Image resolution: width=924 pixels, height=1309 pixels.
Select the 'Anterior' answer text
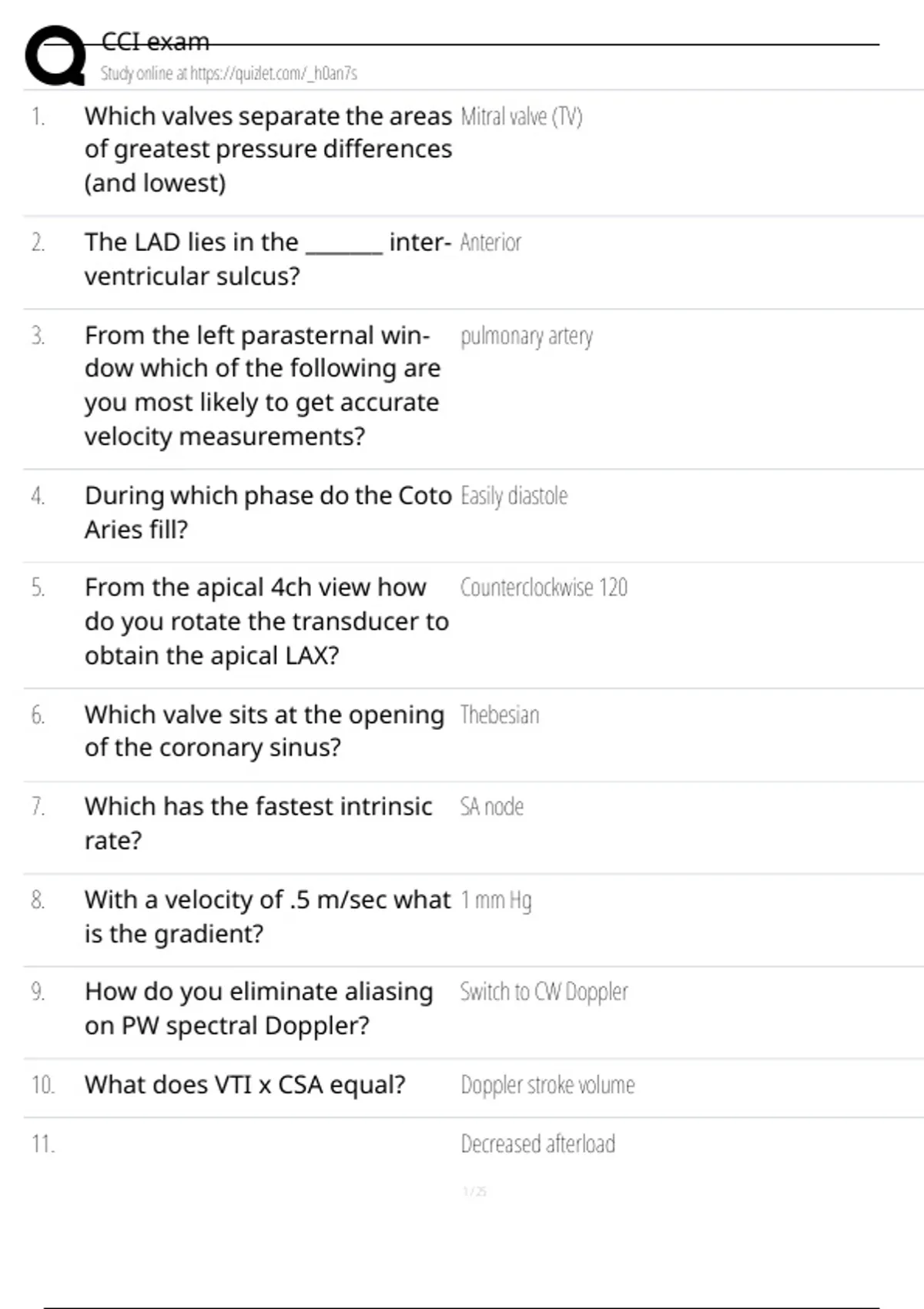coord(490,243)
